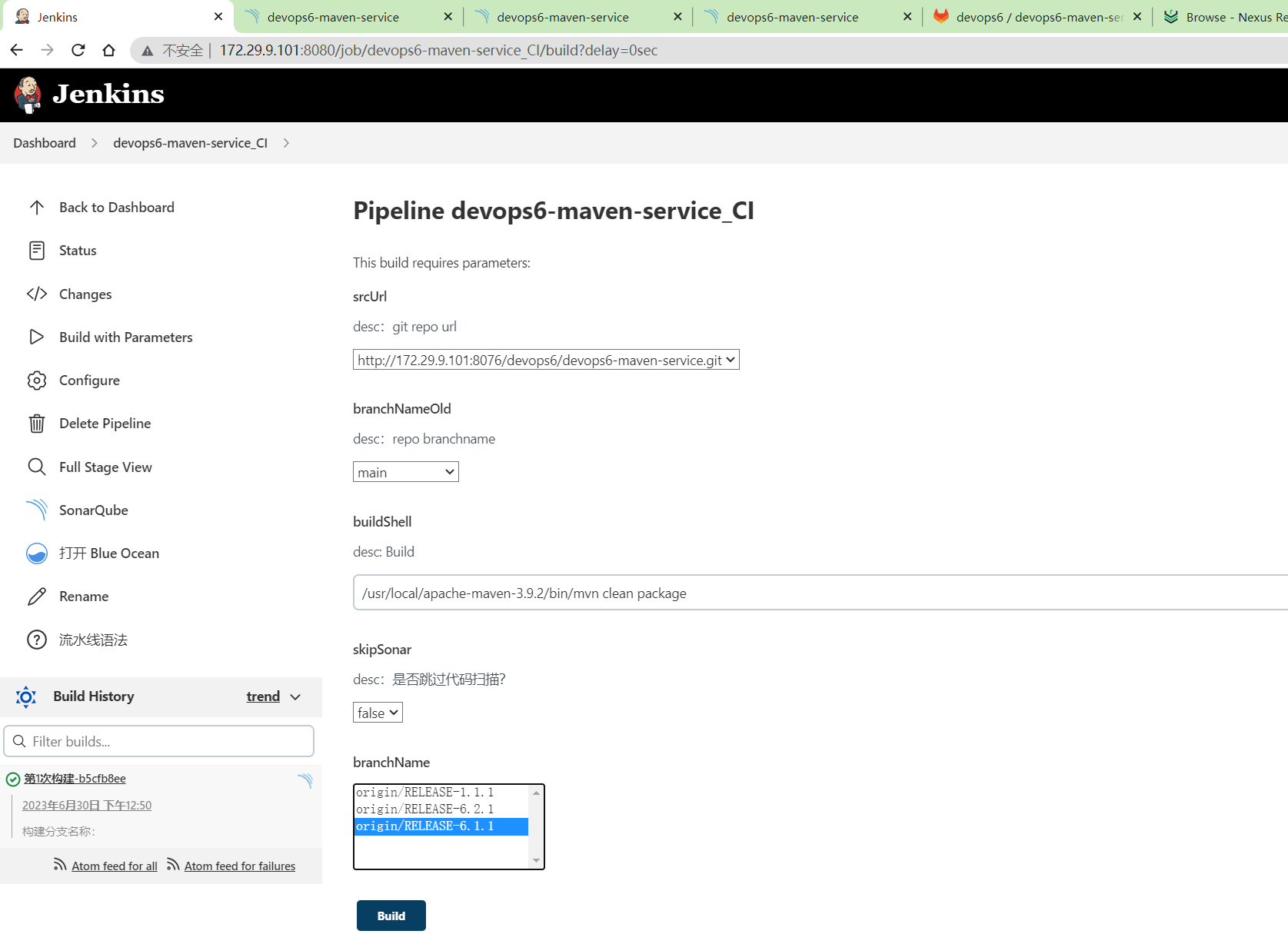The image size is (1288, 934).
Task: Switch to first devops6-maven-service SonarQube tab
Action: click(x=348, y=17)
